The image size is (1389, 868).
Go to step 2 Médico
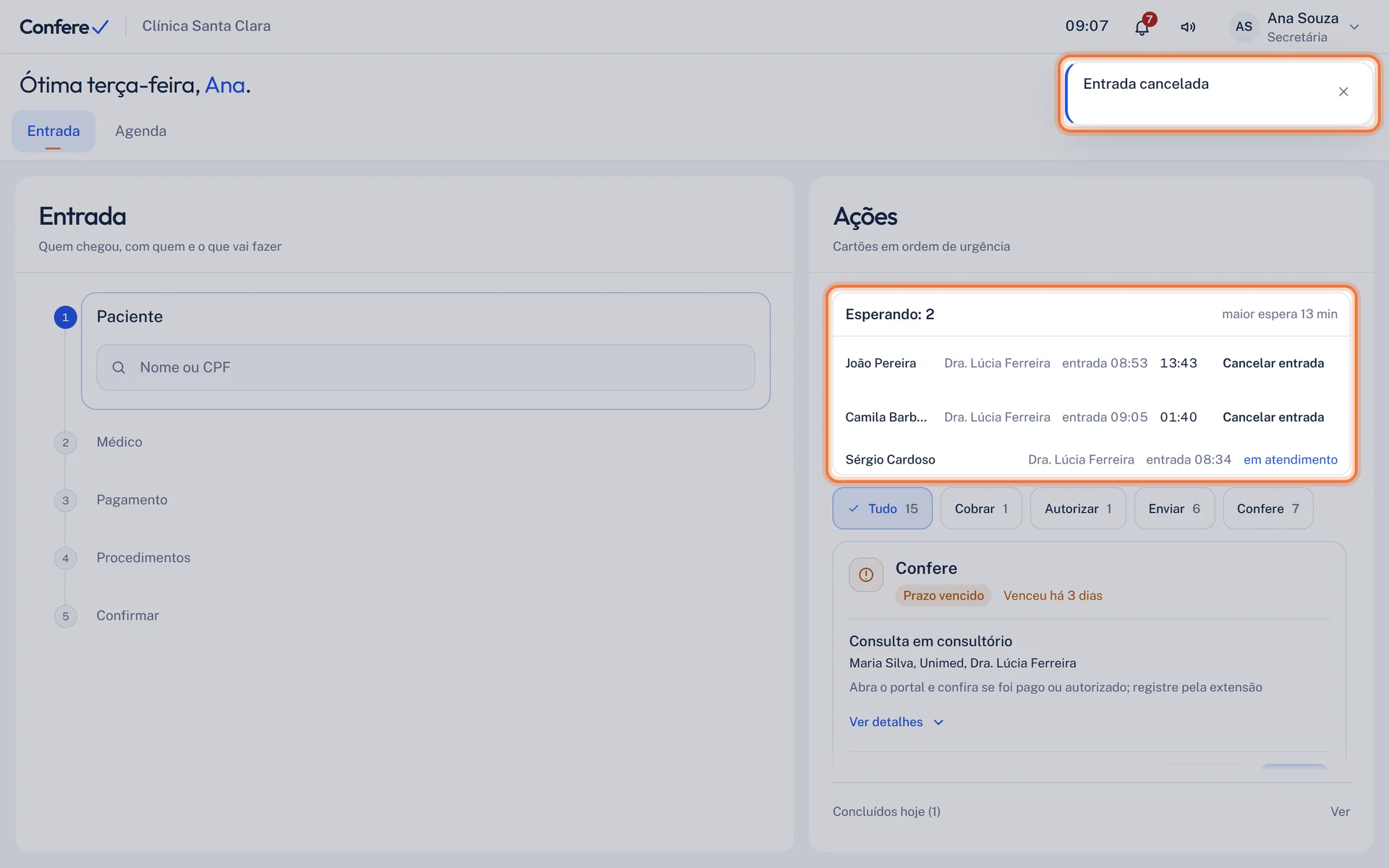[x=119, y=442]
